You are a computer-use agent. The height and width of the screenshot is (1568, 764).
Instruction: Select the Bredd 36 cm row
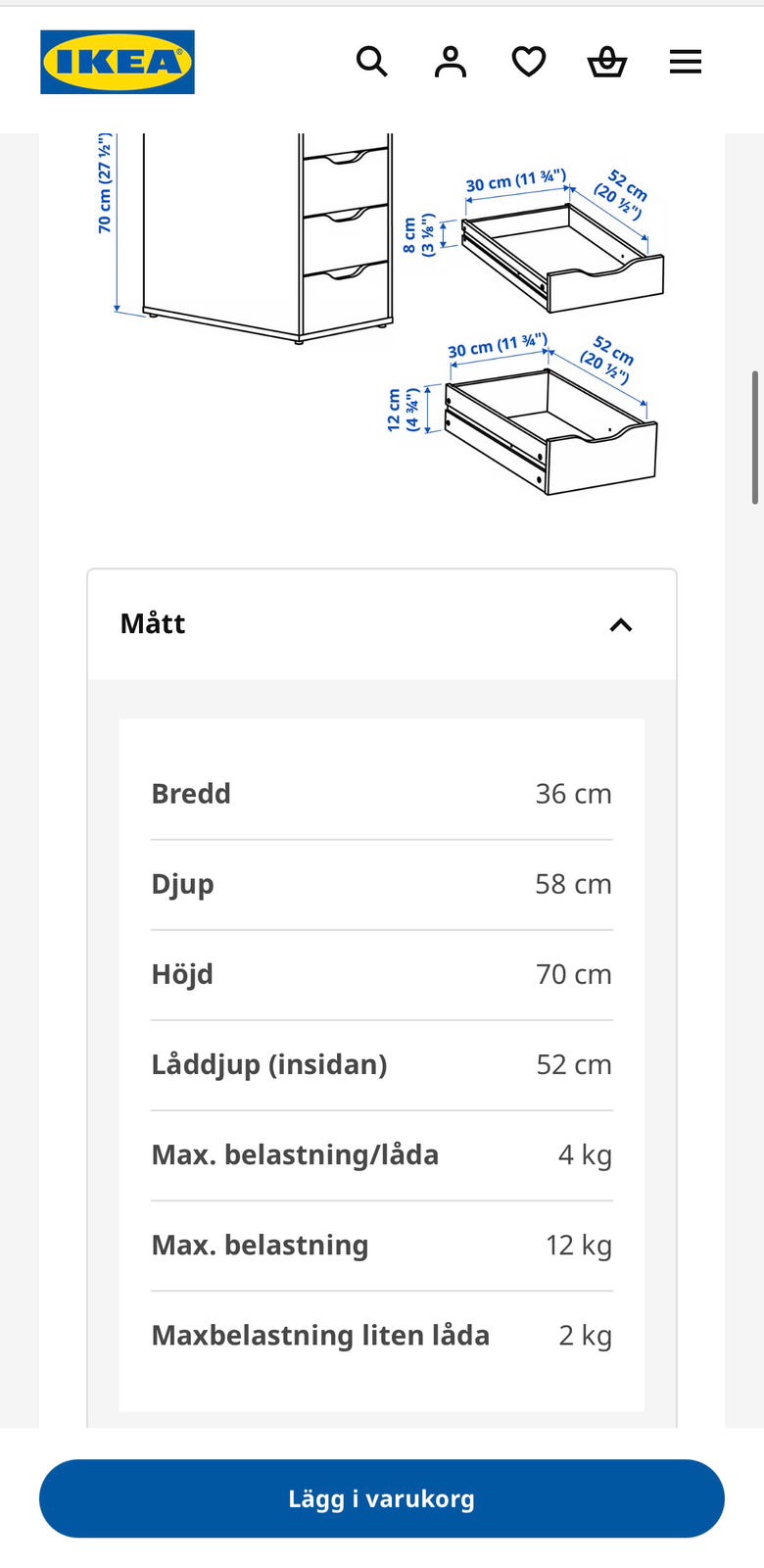382,794
